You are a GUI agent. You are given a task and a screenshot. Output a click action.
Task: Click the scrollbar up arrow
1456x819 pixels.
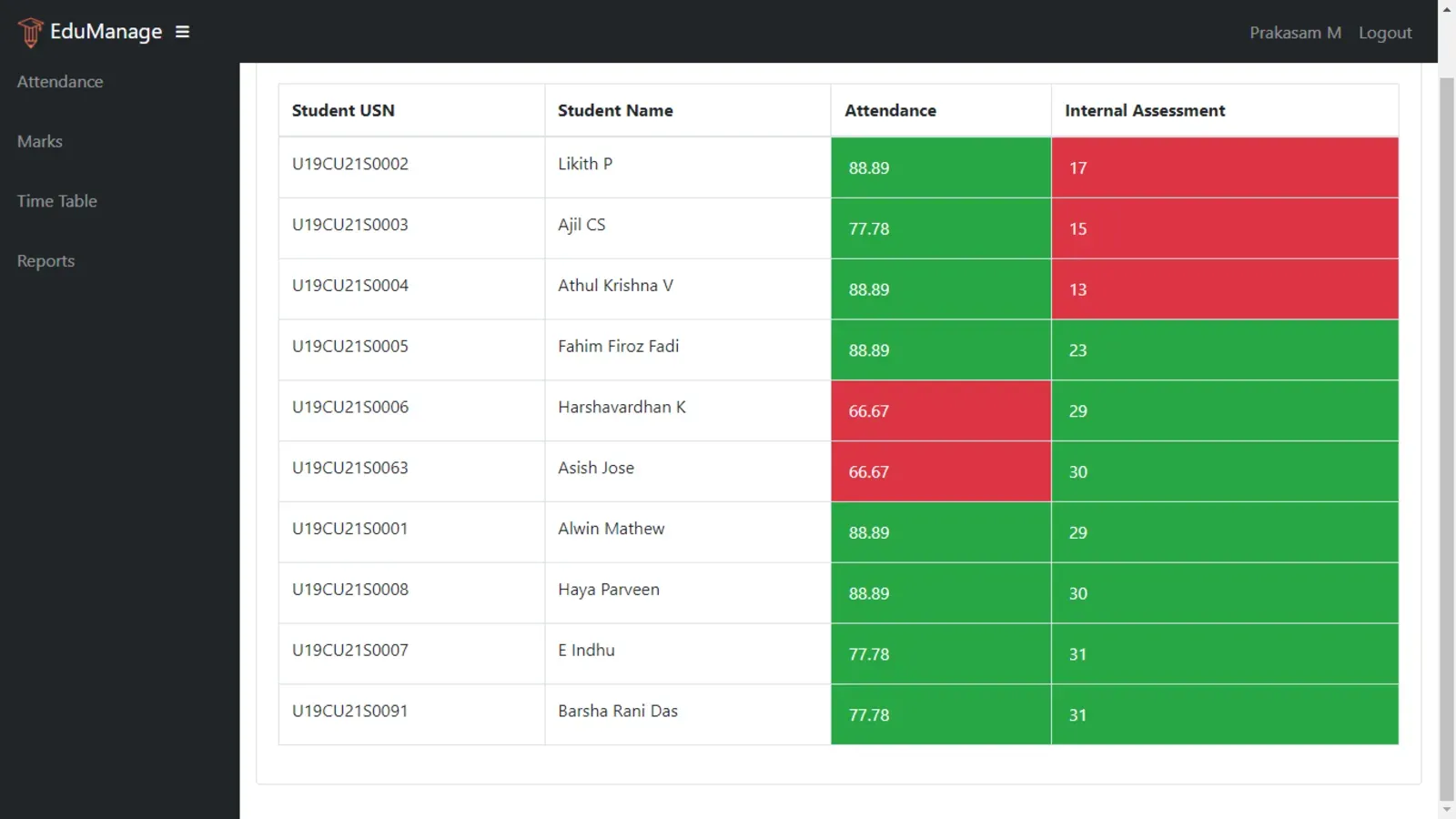[1446, 9]
